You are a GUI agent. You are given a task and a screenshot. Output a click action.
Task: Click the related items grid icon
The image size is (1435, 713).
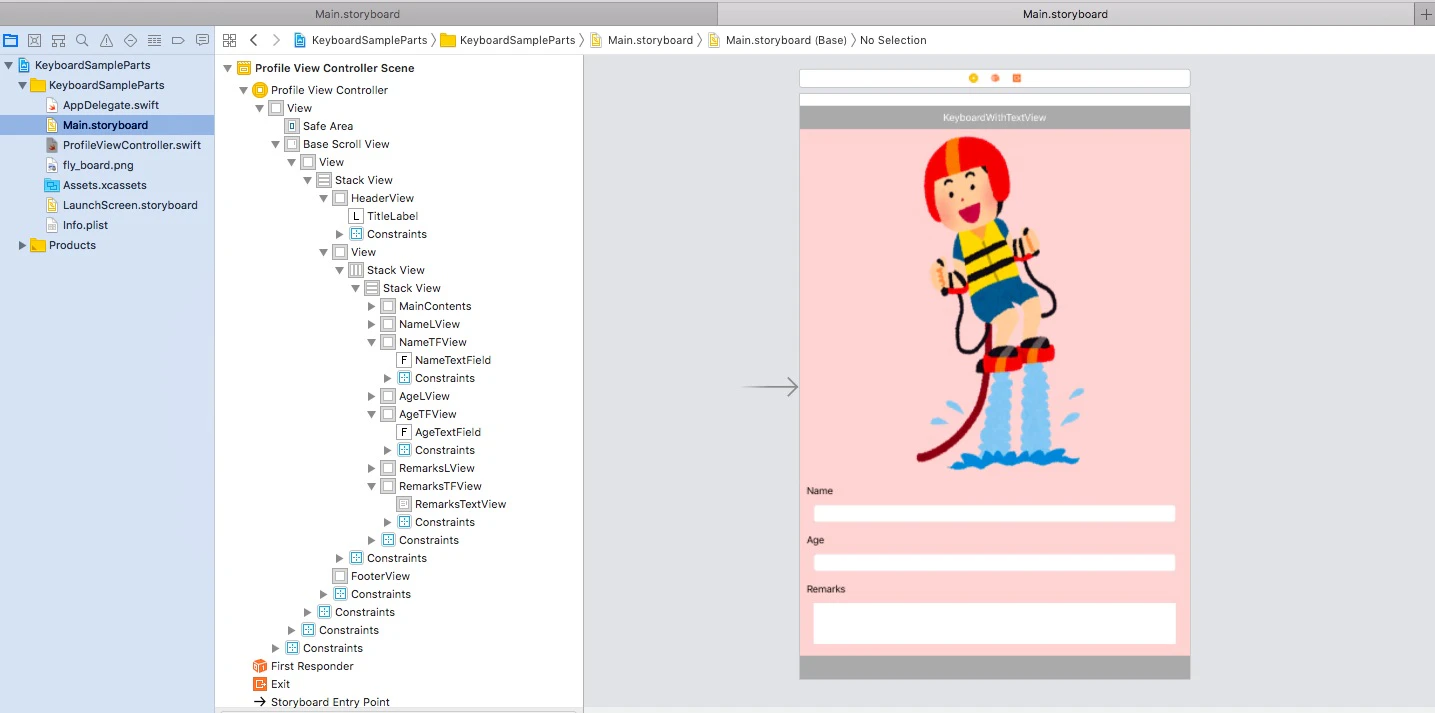point(229,40)
